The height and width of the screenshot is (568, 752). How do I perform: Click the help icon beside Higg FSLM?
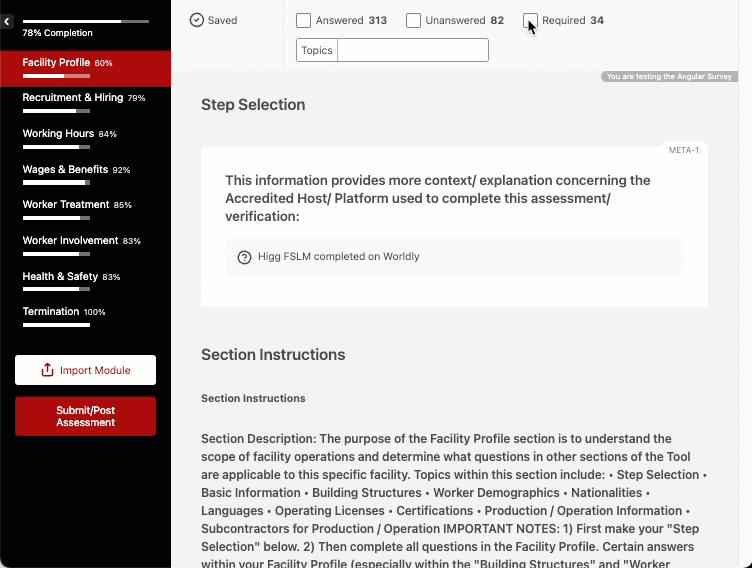(244, 257)
